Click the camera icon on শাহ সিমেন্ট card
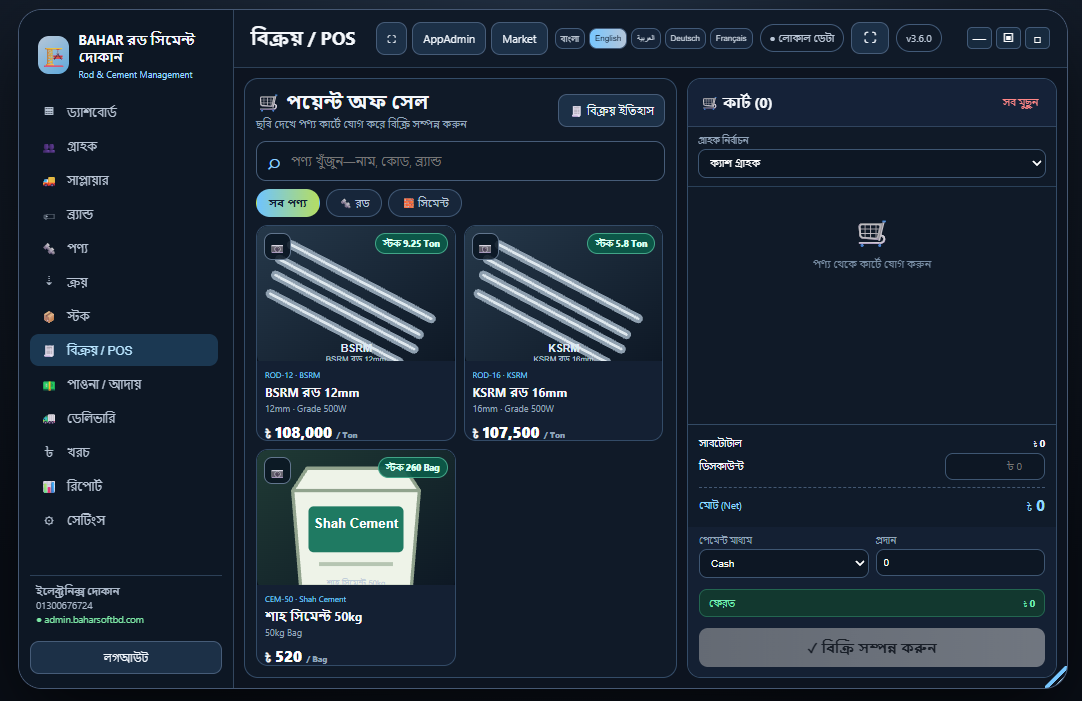This screenshot has width=1082, height=701. (277, 472)
